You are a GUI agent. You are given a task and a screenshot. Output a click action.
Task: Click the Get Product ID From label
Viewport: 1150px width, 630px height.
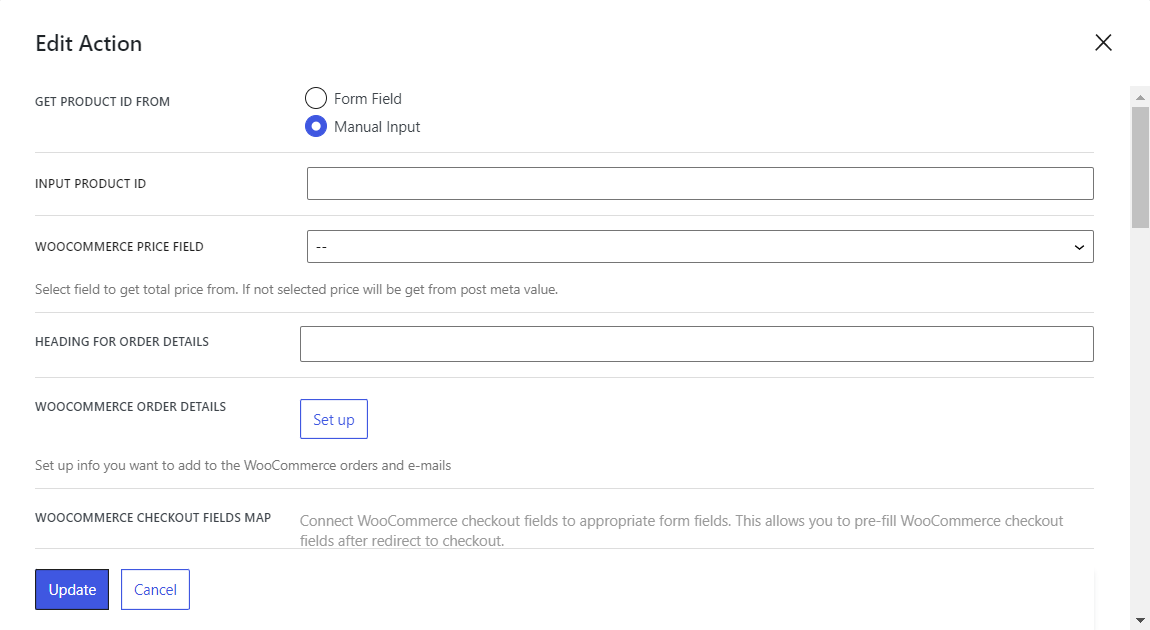pos(103,101)
